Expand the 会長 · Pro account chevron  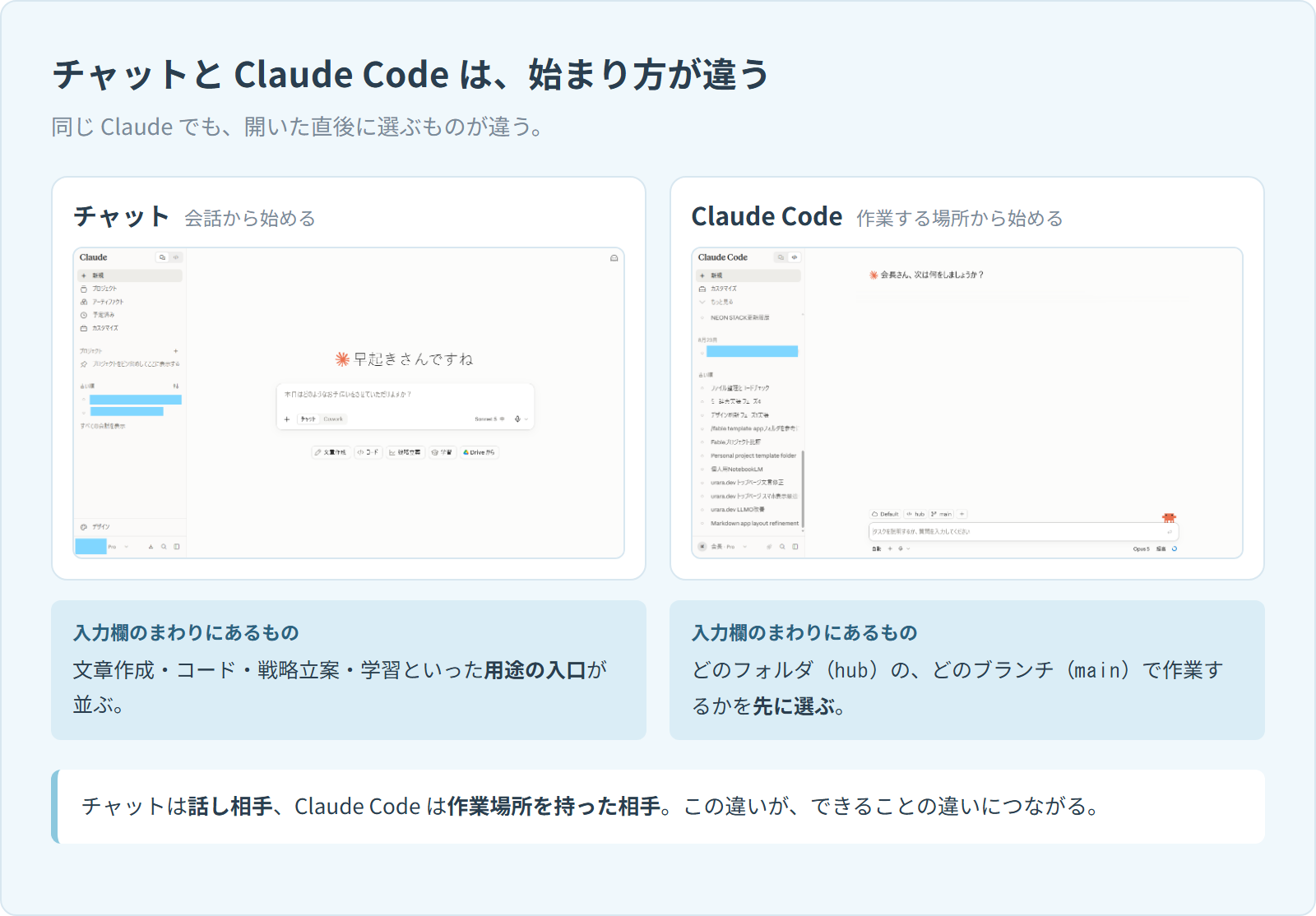(745, 547)
